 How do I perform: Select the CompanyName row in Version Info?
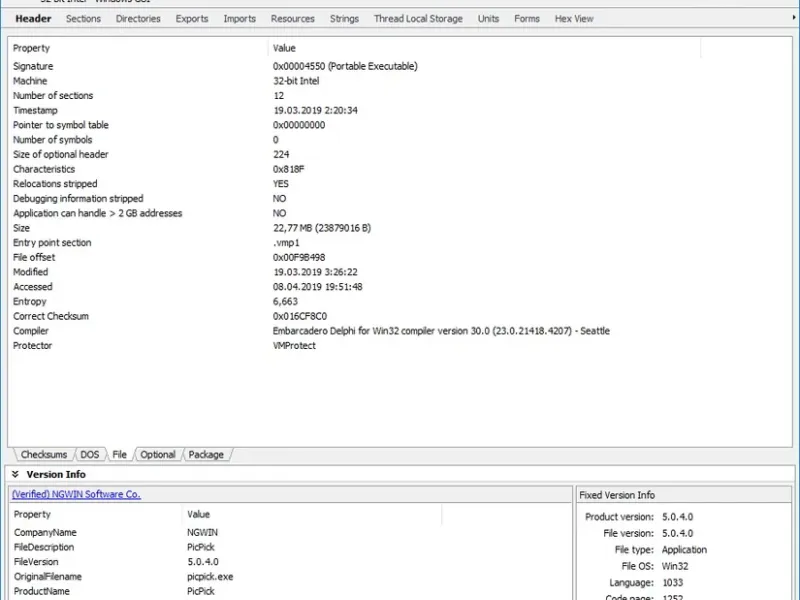coord(290,533)
